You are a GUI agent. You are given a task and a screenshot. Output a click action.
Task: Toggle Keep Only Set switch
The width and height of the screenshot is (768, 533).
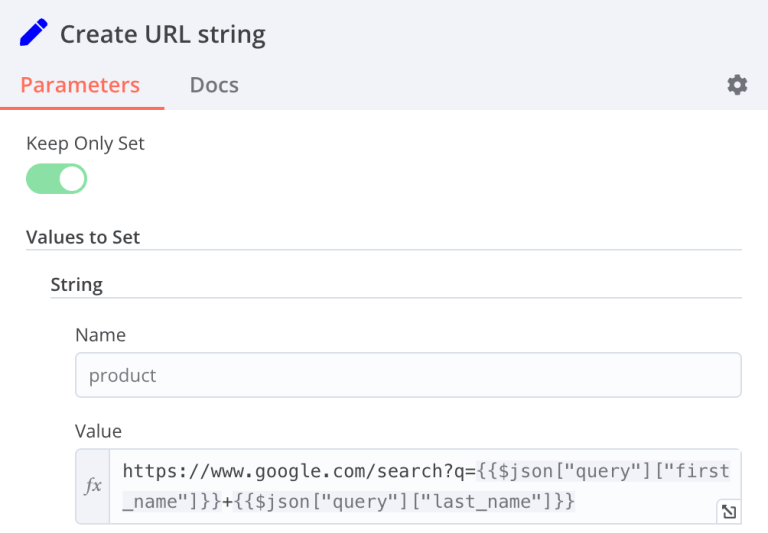[x=56, y=179]
